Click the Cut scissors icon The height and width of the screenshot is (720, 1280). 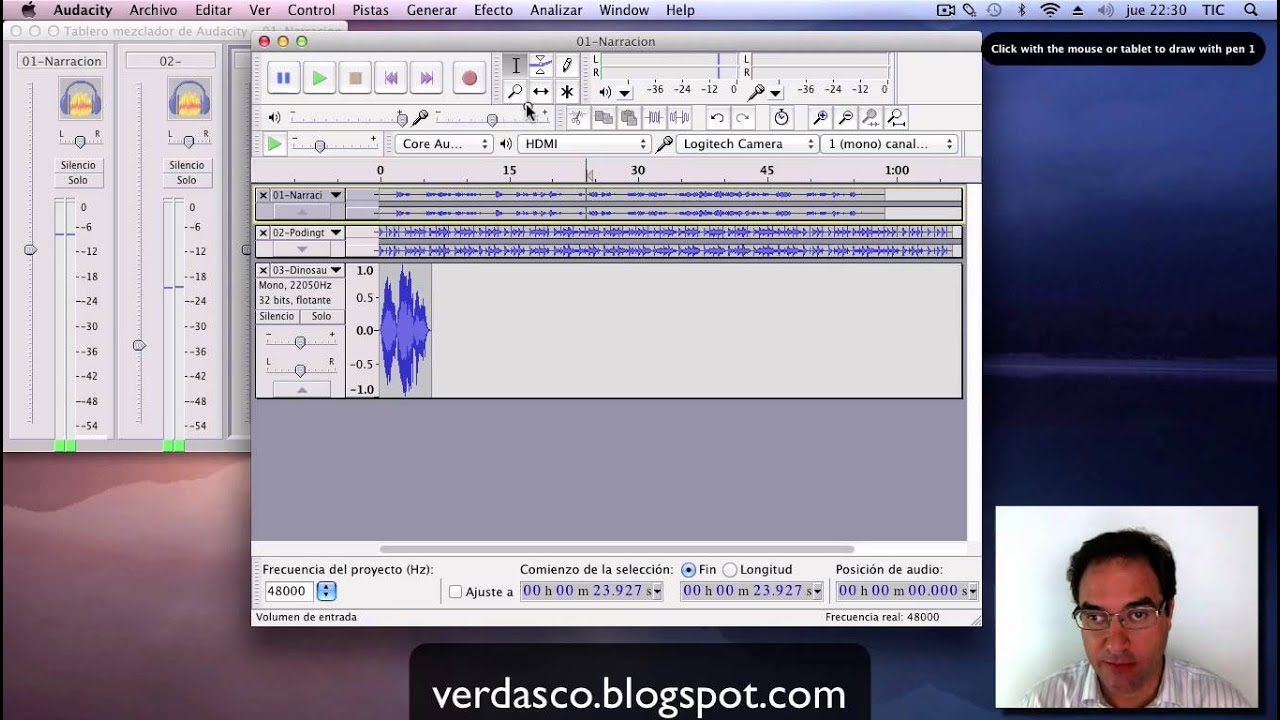[577, 118]
